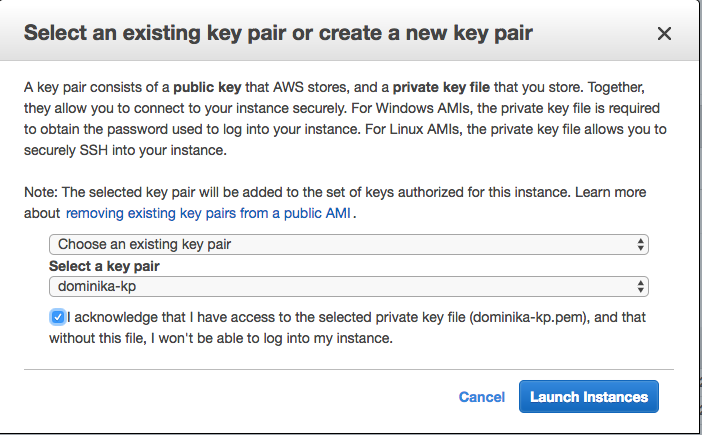Screen dimensions: 702x435
Task: Uncheck the private key acknowledgment checkbox
Action: click(x=58, y=317)
